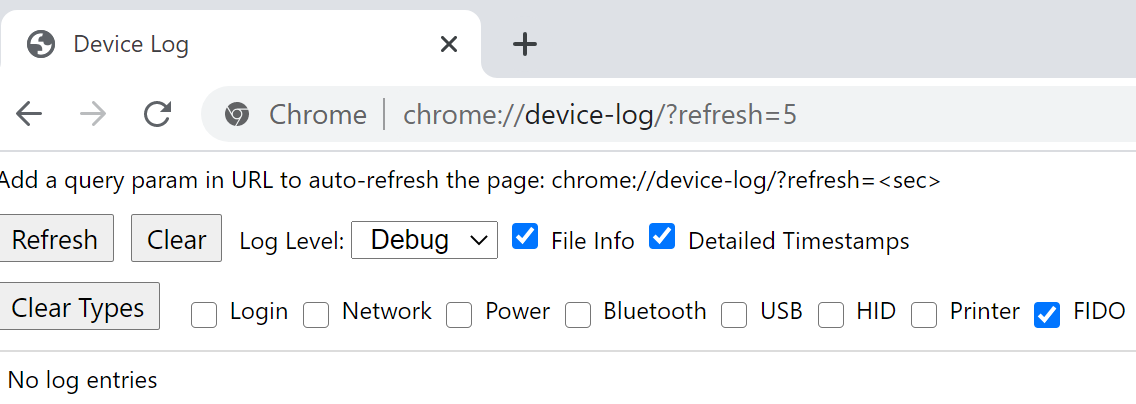Viewport: 1136px width, 404px height.
Task: Enable the Network log type checkbox
Action: pos(316,315)
